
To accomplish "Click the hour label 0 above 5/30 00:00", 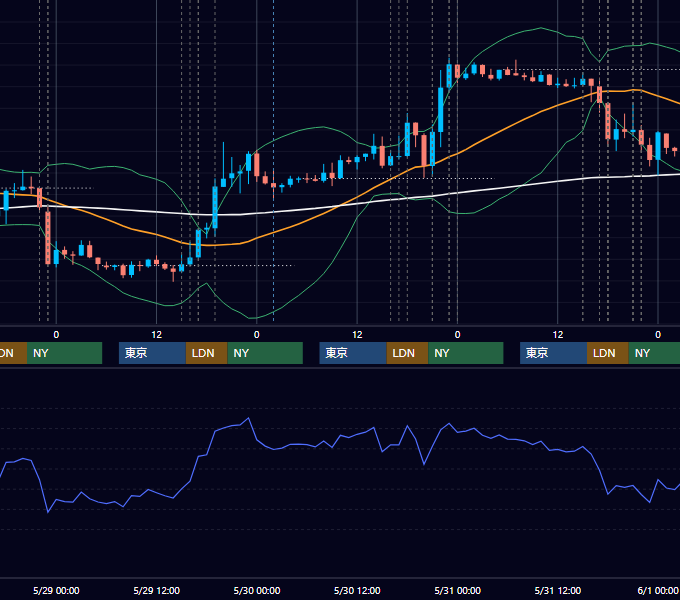I will pos(257,335).
